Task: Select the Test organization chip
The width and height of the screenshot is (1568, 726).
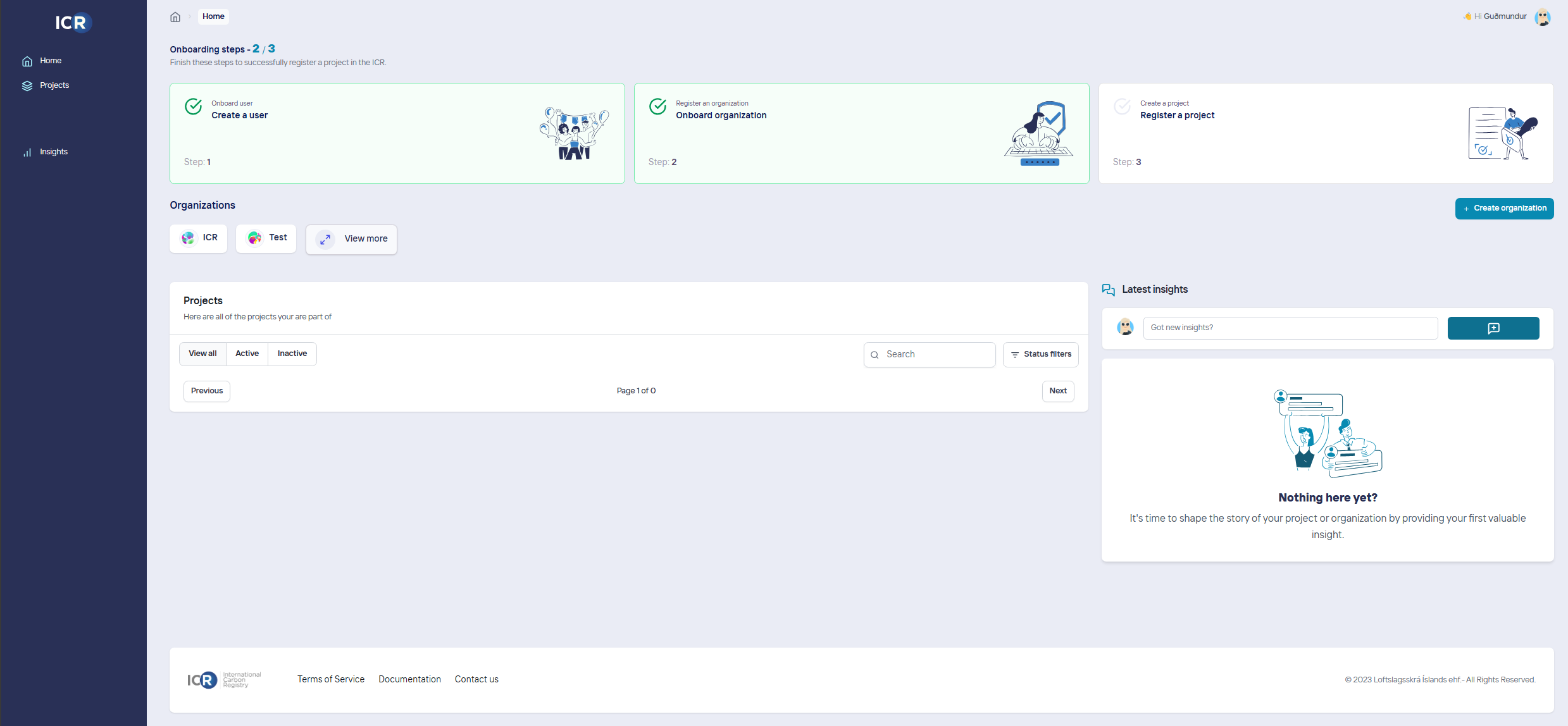Action: click(266, 238)
